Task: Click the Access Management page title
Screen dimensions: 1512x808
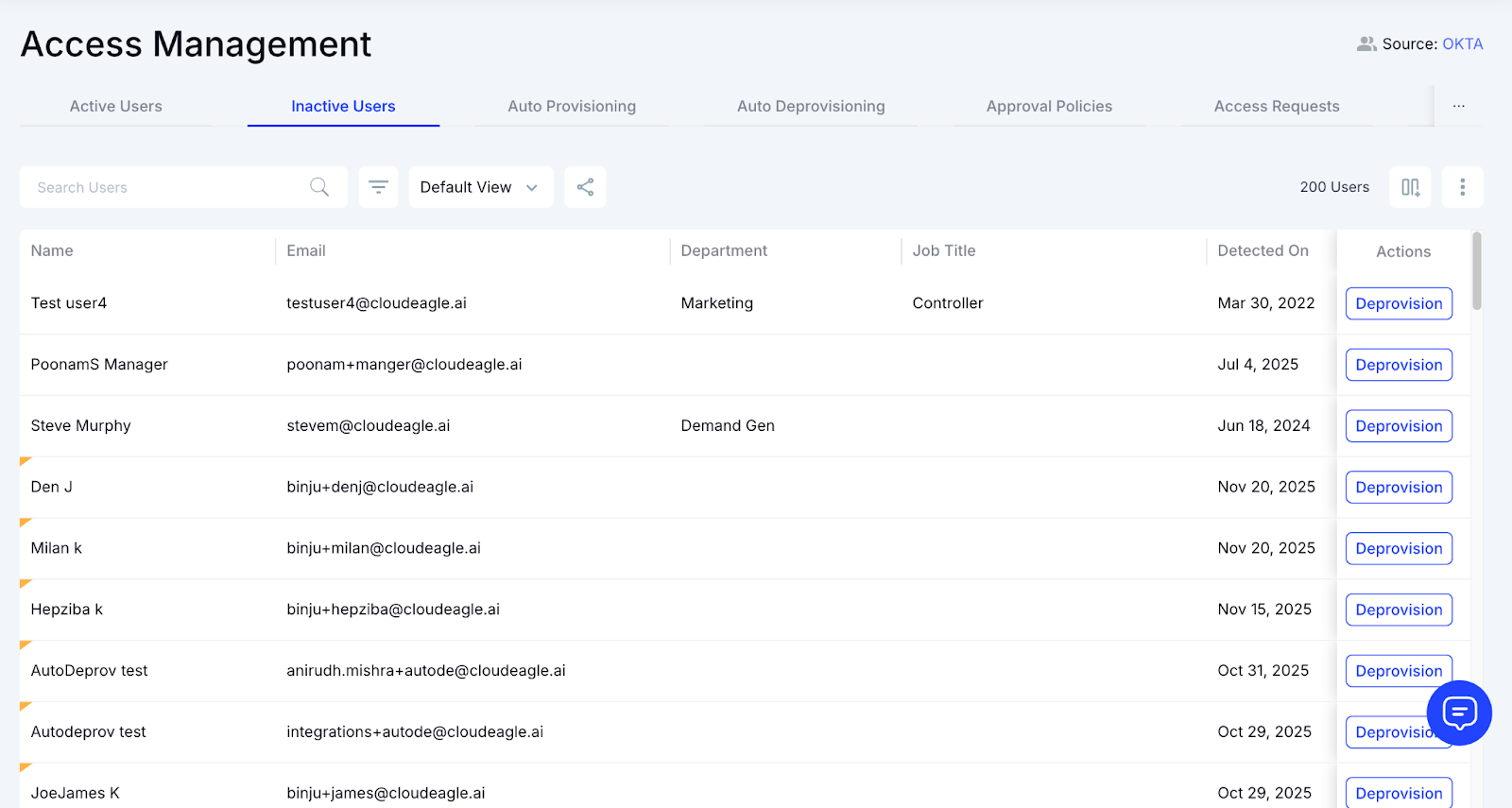Action: [196, 44]
